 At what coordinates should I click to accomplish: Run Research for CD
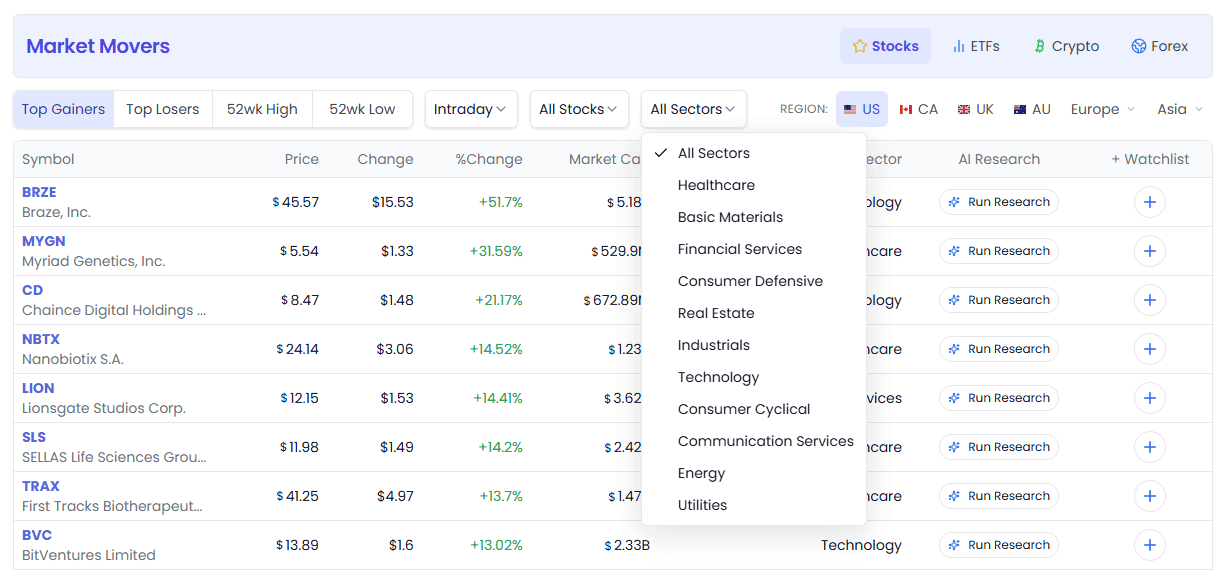click(x=998, y=300)
